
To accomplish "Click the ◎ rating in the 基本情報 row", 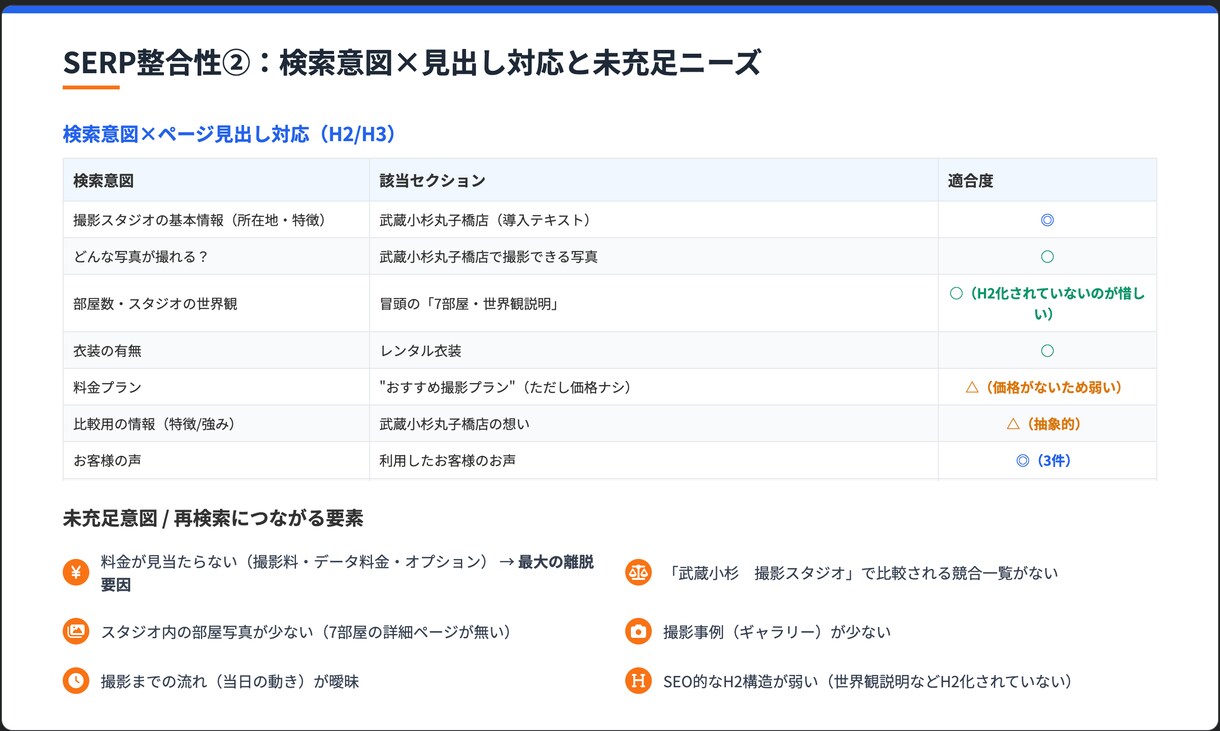I will (1047, 220).
